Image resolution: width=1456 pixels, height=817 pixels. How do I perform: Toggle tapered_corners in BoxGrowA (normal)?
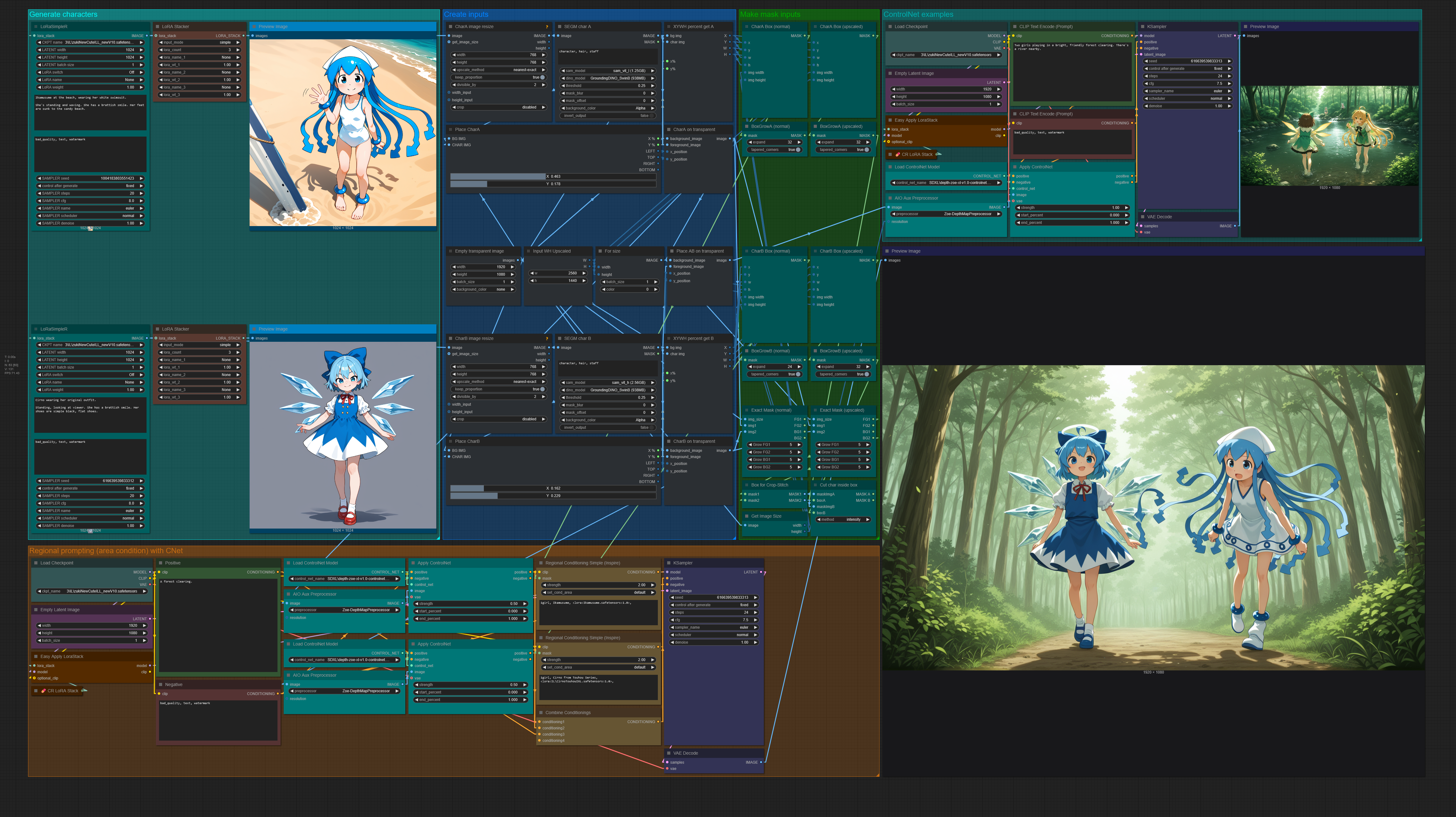coord(798,150)
